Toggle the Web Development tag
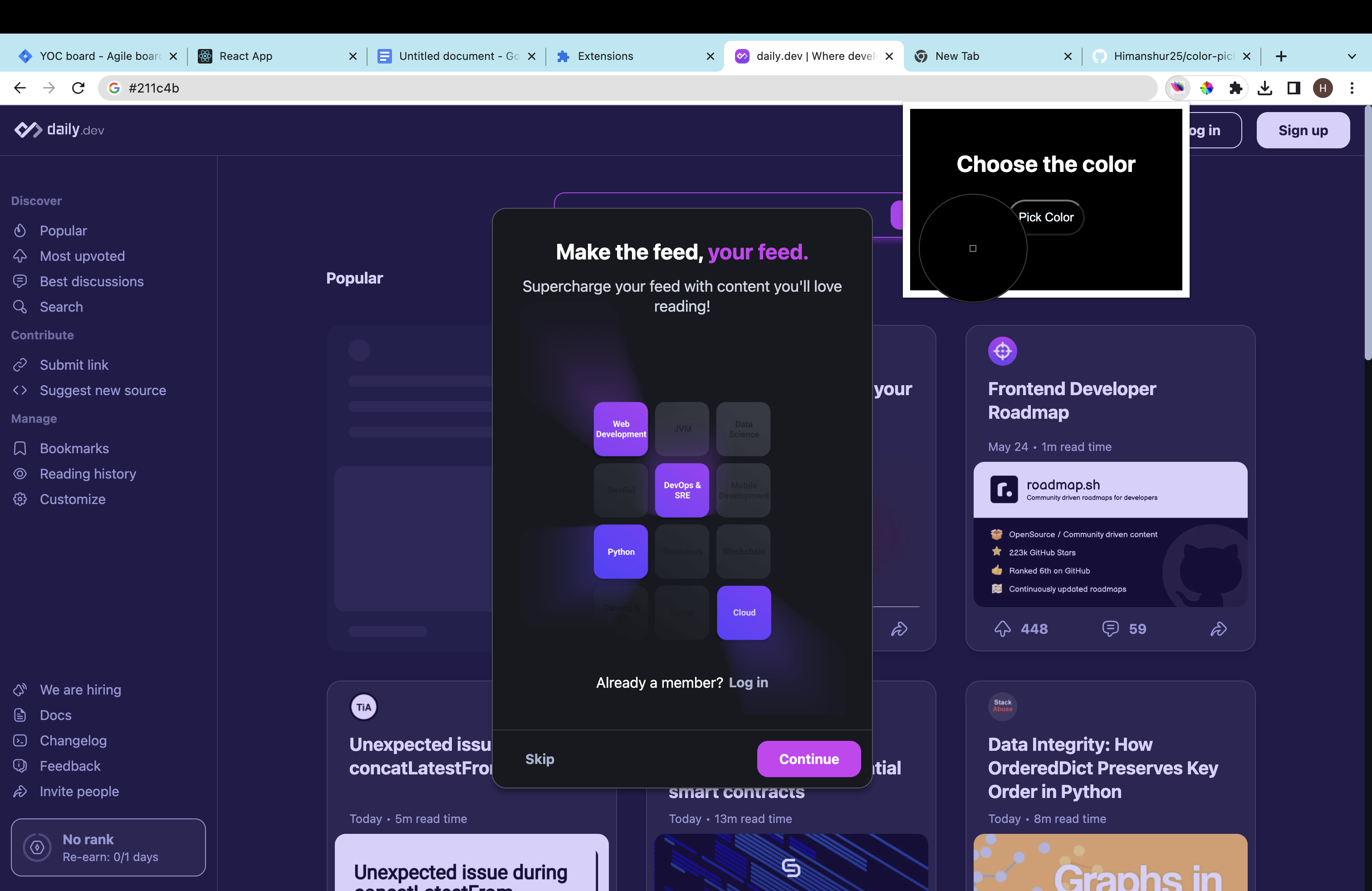The height and width of the screenshot is (891, 1372). (x=620, y=429)
